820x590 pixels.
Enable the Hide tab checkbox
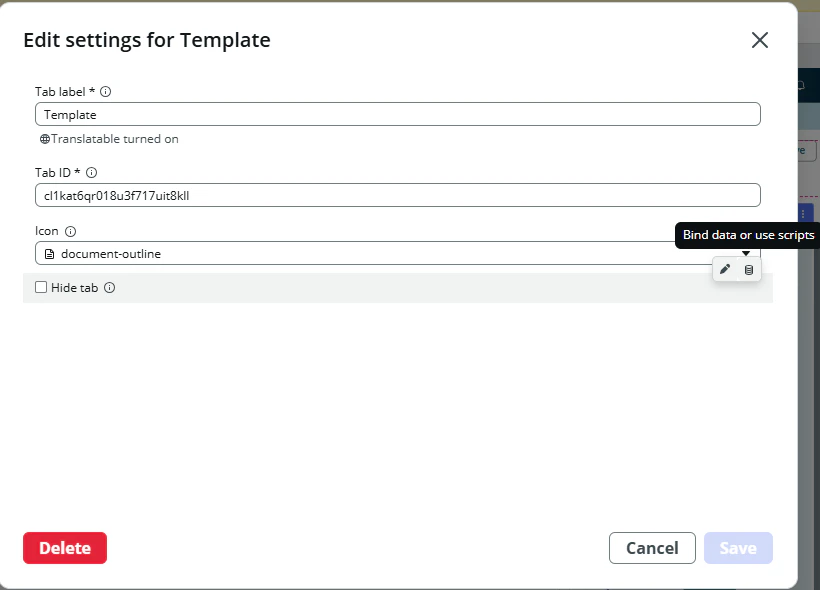coord(41,287)
